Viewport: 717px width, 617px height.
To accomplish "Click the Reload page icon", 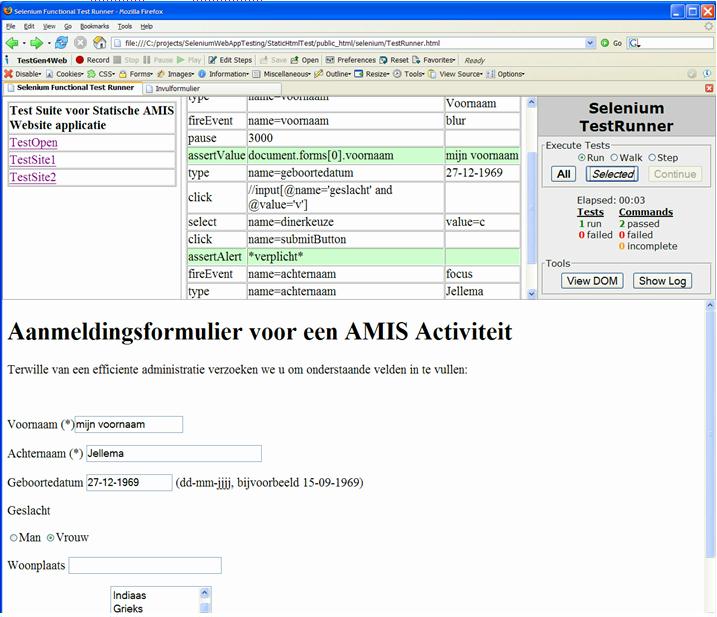I will [x=62, y=43].
